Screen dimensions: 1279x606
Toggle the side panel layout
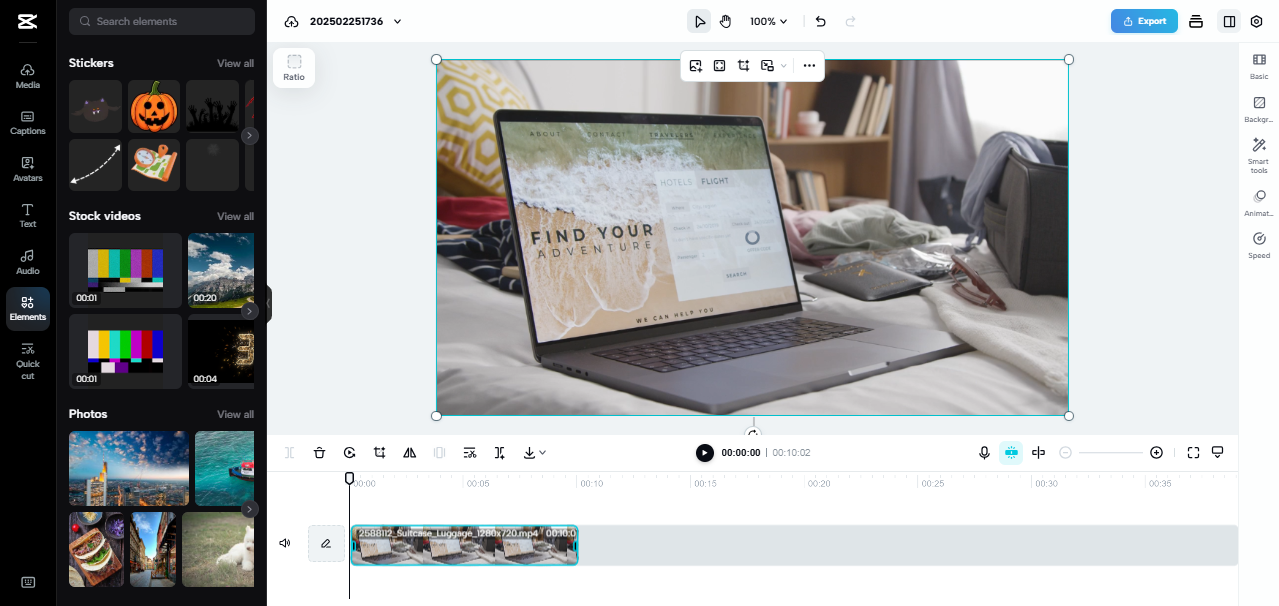point(1228,21)
